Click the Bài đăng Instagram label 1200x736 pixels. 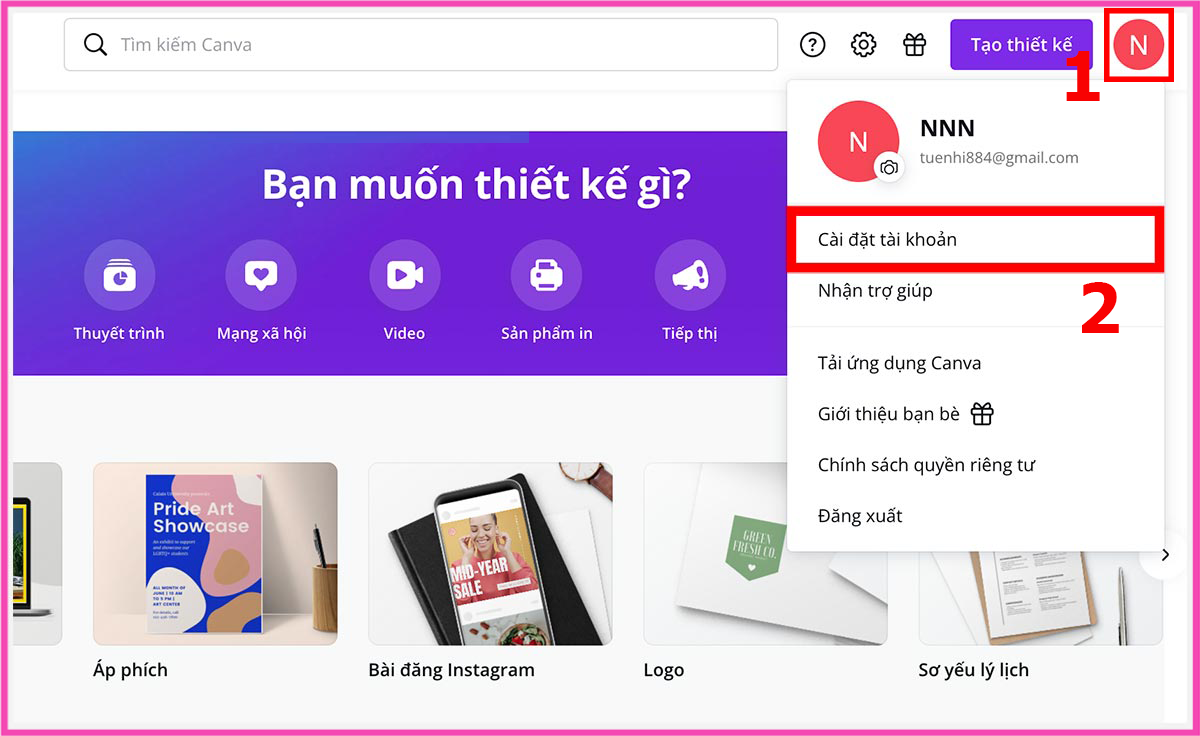click(x=451, y=670)
